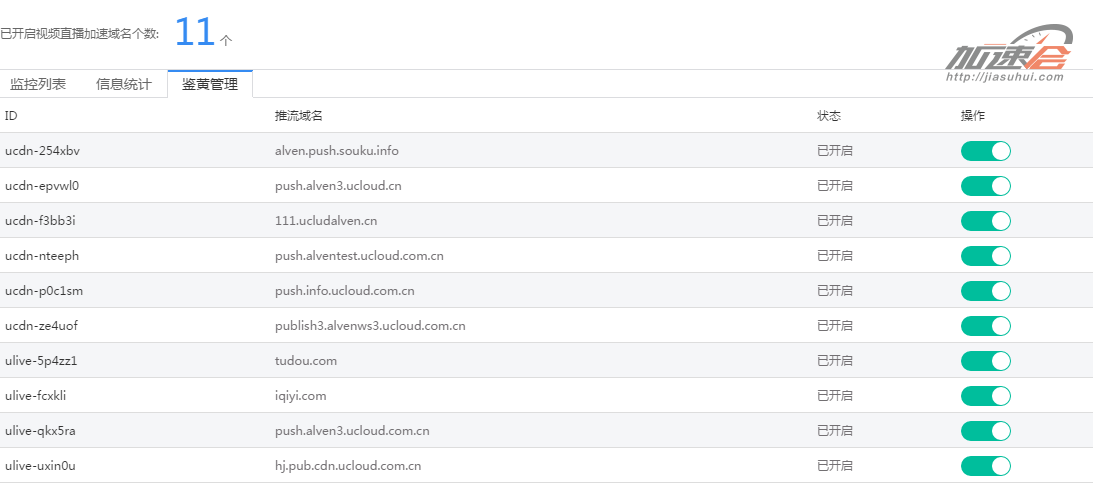Switch off publish3.alvenws3.ucloud.com.cn toggle
The height and width of the screenshot is (500, 1093).
point(985,326)
